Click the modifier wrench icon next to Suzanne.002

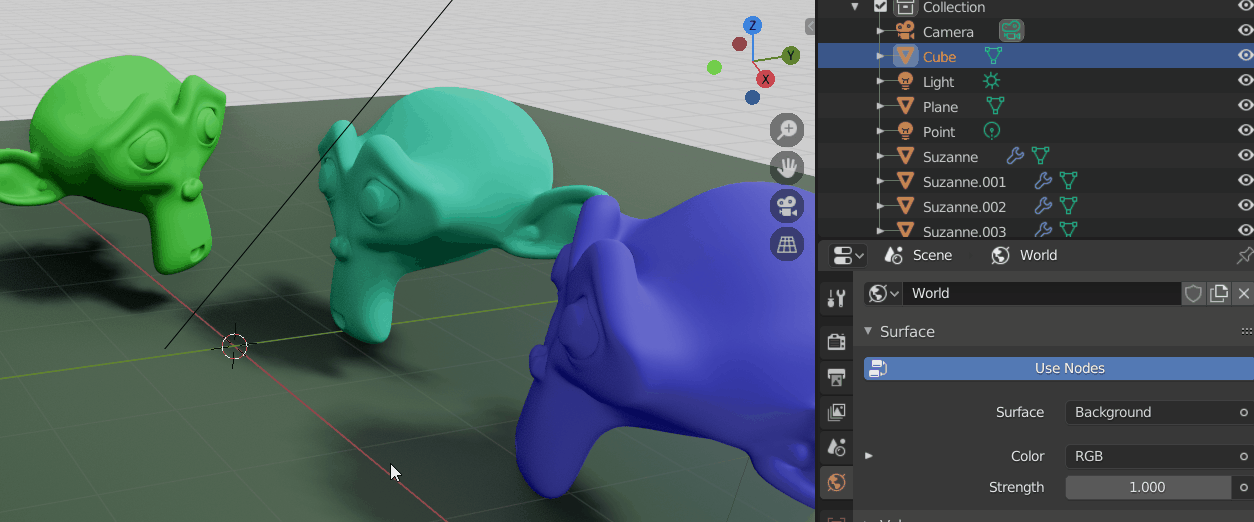pyautogui.click(x=1042, y=206)
